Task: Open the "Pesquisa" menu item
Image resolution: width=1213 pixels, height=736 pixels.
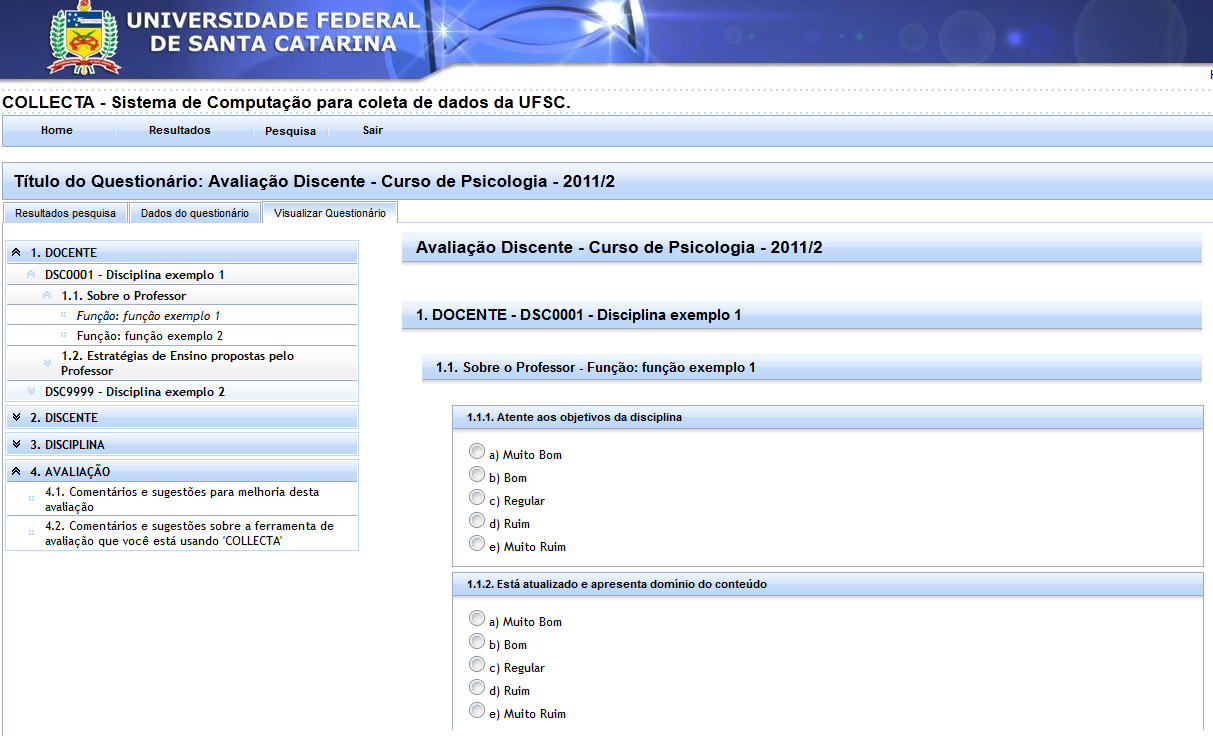Action: tap(289, 131)
